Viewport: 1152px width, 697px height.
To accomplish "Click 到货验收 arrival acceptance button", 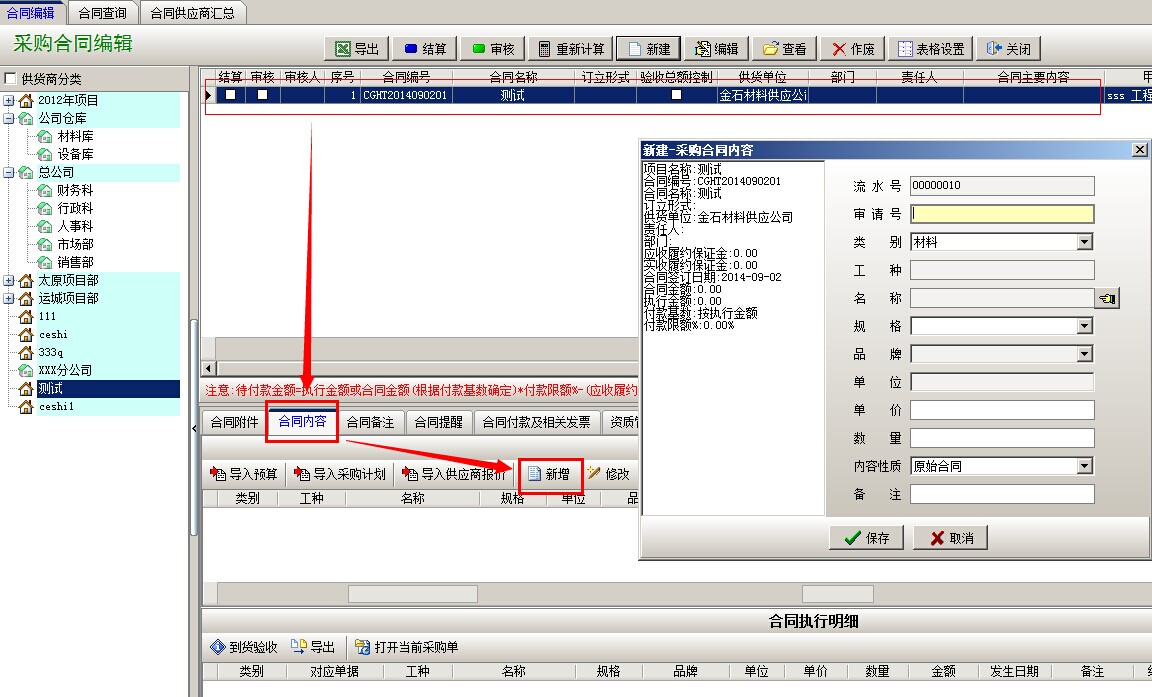I will (x=244, y=647).
